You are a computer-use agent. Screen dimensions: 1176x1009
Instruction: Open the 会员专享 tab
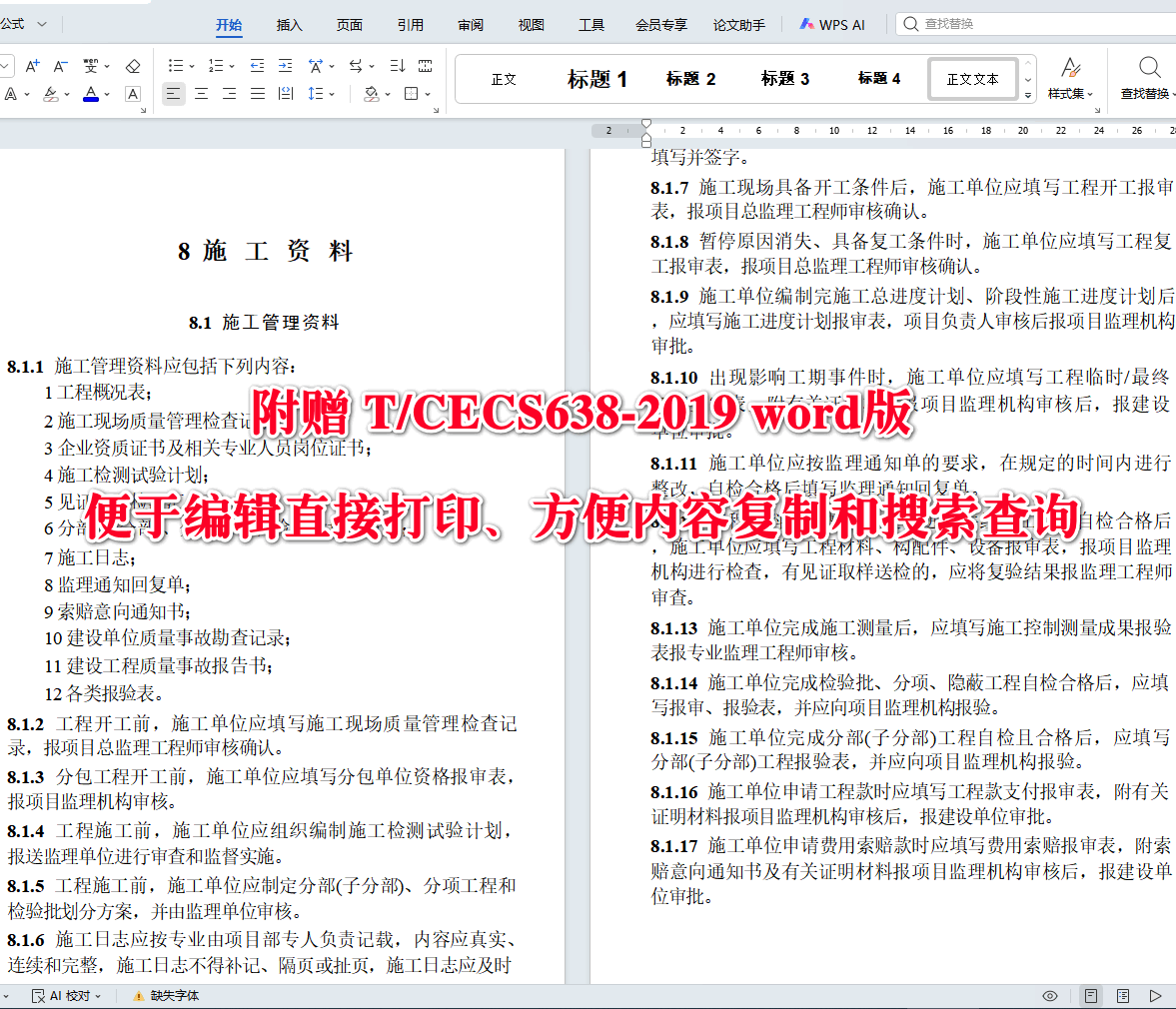point(661,25)
